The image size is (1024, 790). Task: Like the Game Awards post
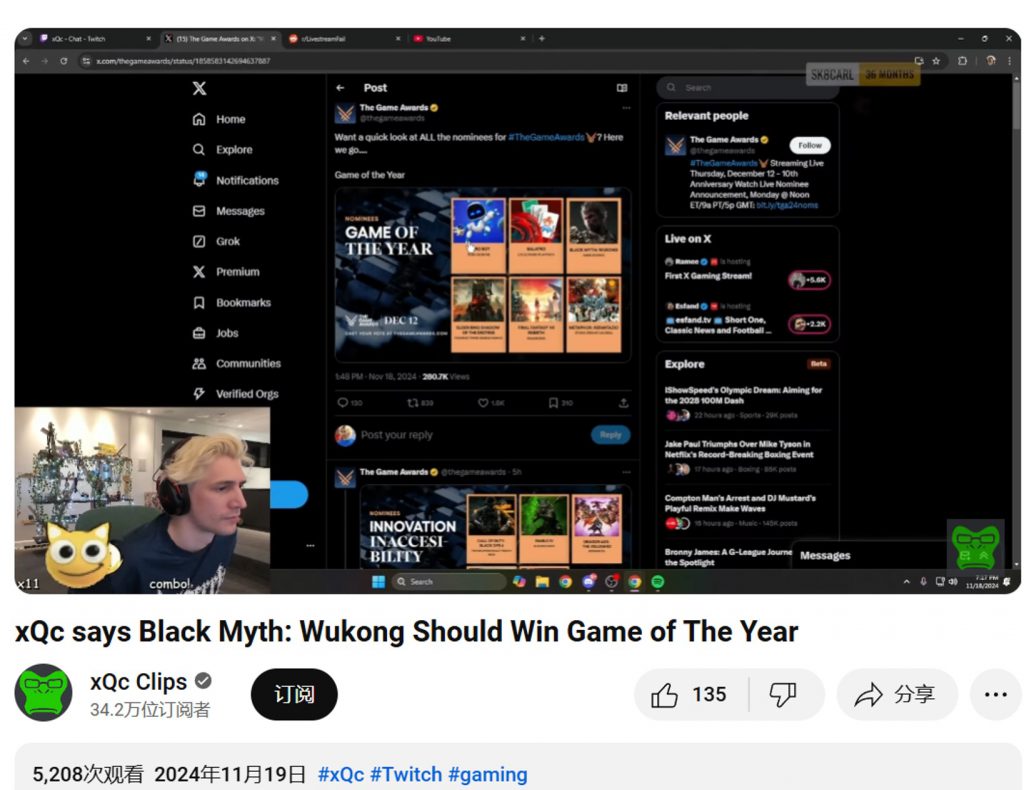(x=483, y=403)
